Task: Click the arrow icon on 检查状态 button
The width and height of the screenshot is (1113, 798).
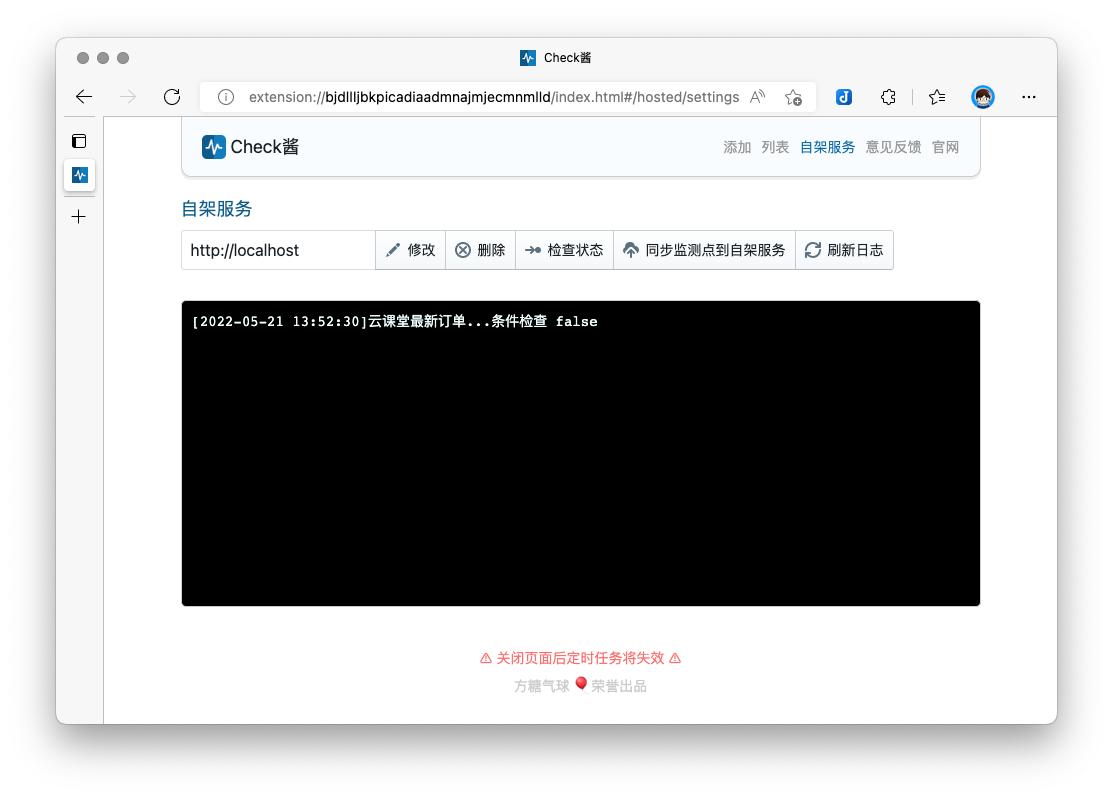Action: point(534,250)
